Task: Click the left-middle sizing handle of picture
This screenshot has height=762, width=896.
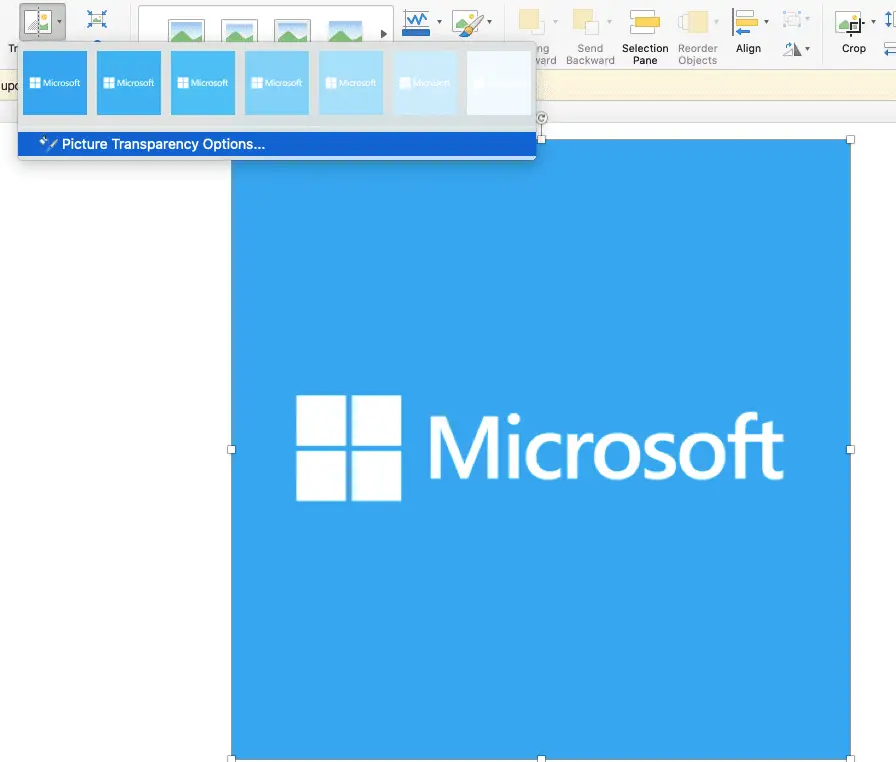Action: (231, 450)
